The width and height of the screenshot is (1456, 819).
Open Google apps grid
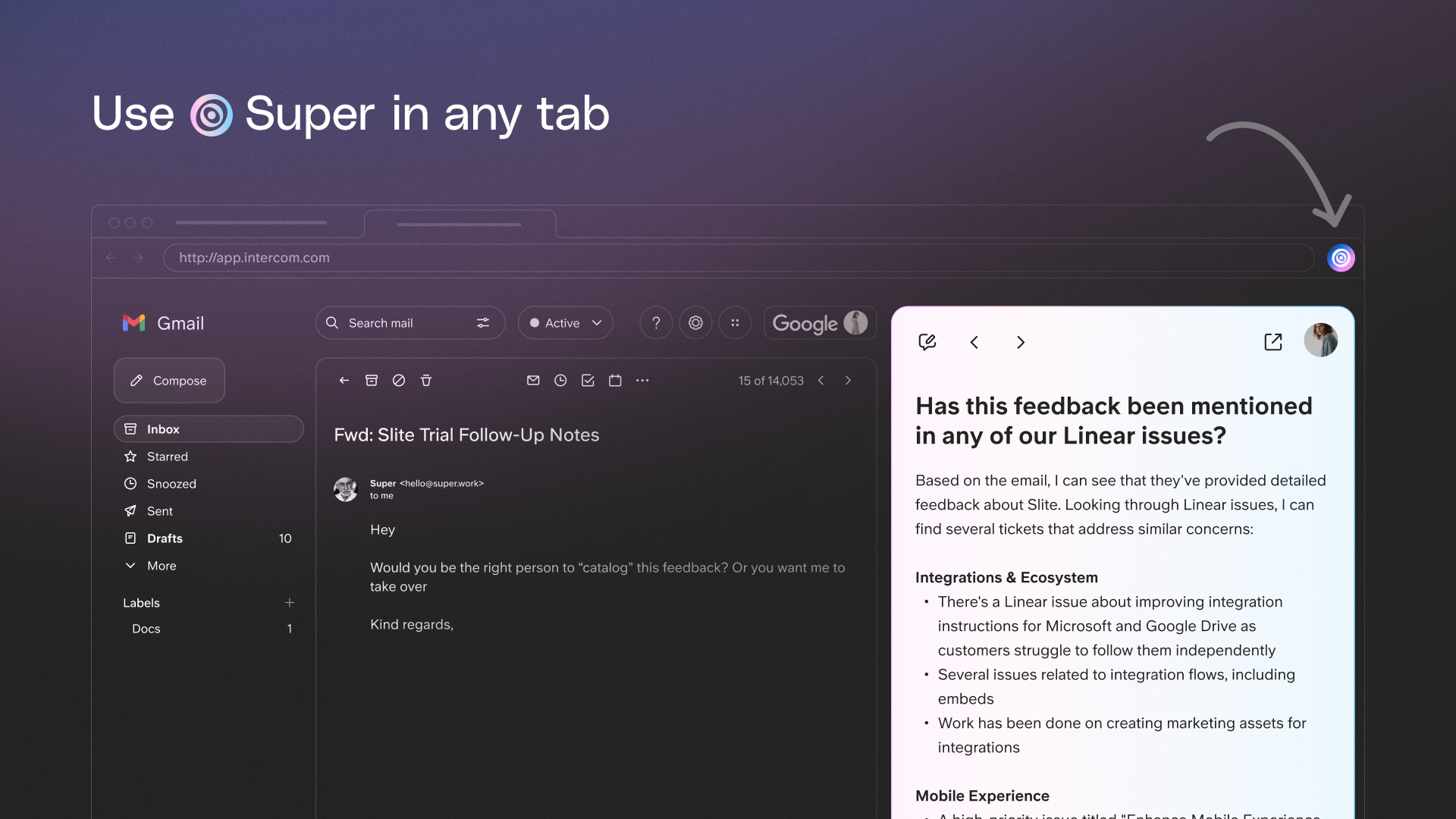point(735,323)
